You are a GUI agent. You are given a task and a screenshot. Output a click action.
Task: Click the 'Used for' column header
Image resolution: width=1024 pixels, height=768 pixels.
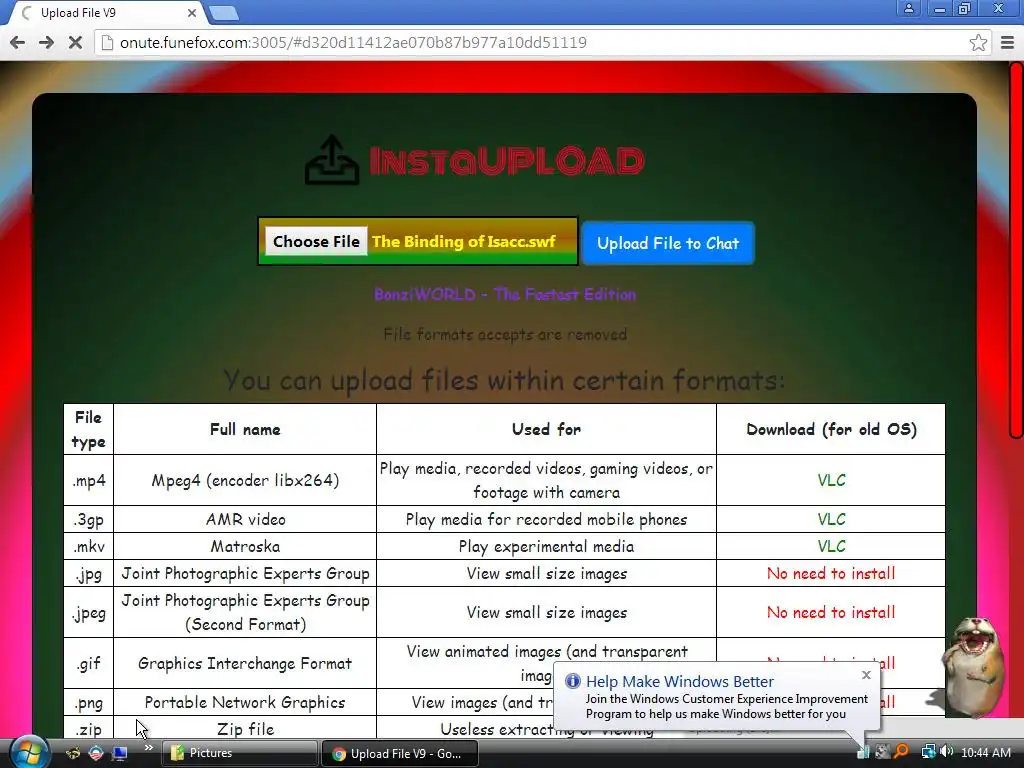546,430
